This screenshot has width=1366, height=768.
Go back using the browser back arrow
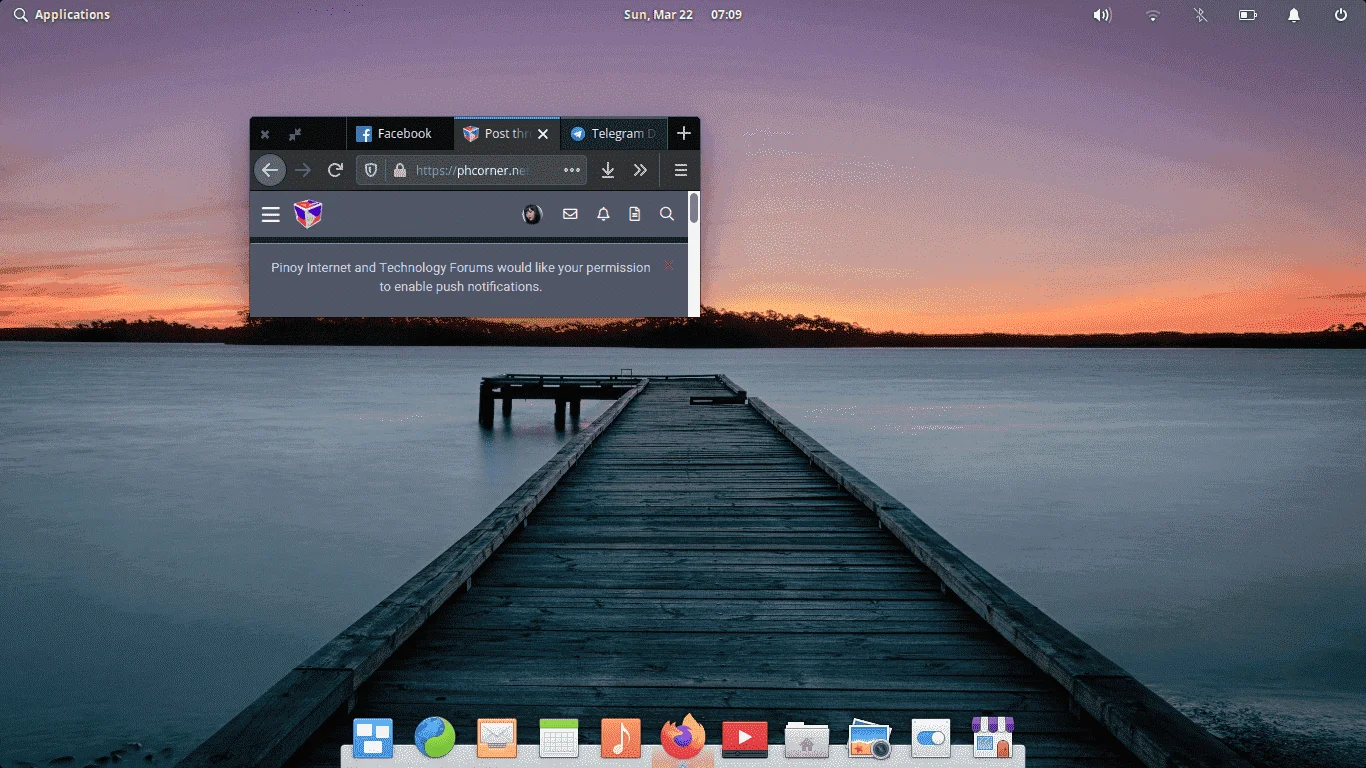click(x=269, y=170)
